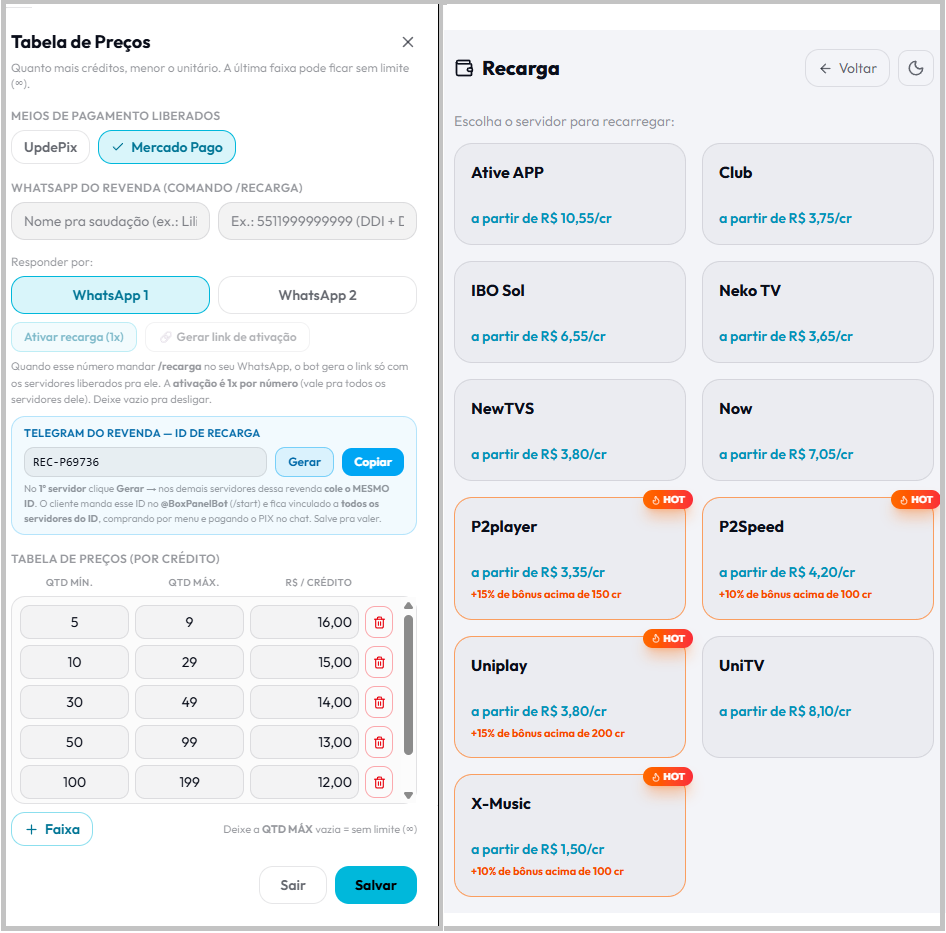Viewport: 946px width, 933px height.
Task: Focus the greeting name input field
Action: pyautogui.click(x=110, y=221)
